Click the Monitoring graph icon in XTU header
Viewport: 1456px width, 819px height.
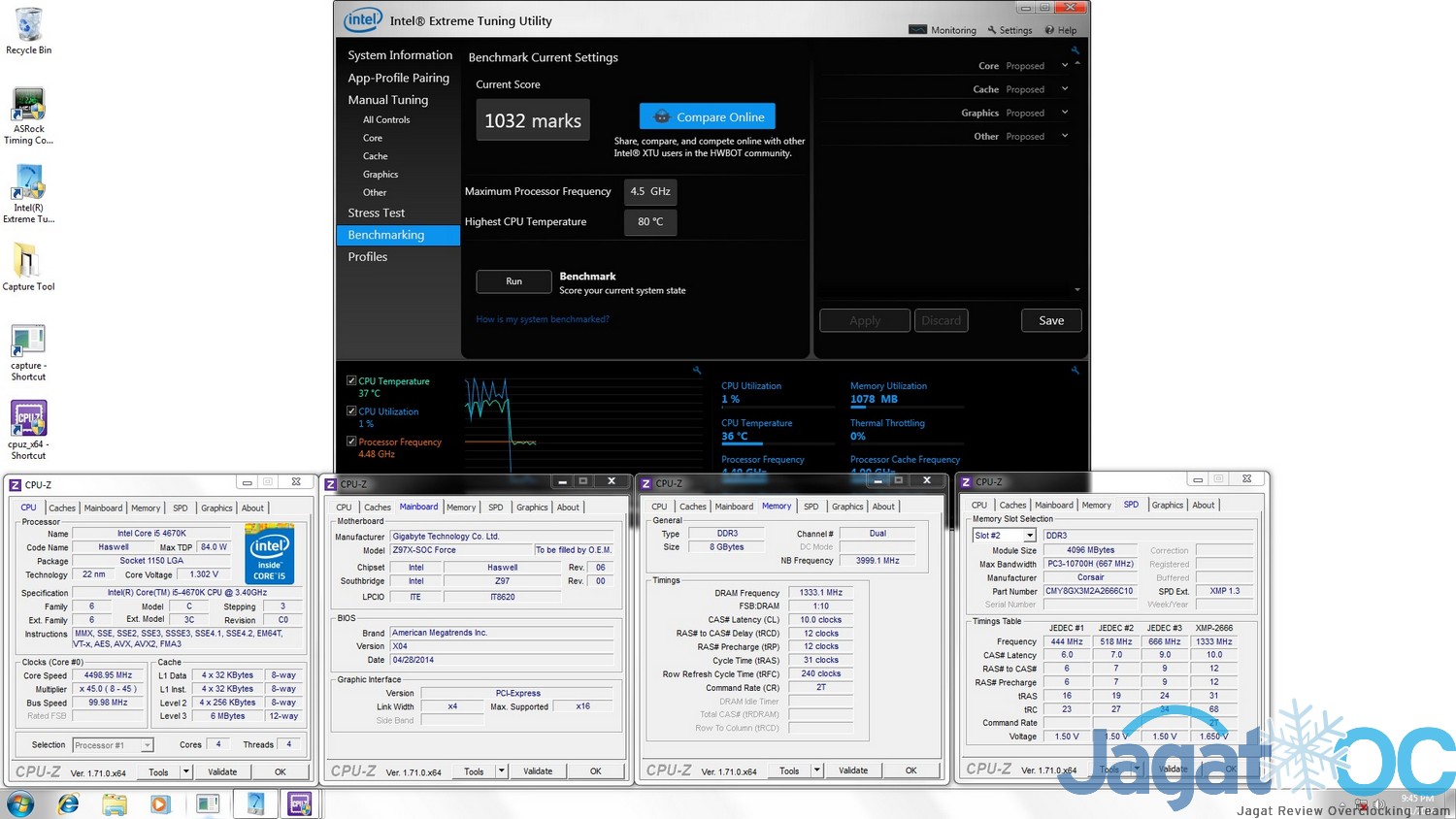tap(917, 29)
